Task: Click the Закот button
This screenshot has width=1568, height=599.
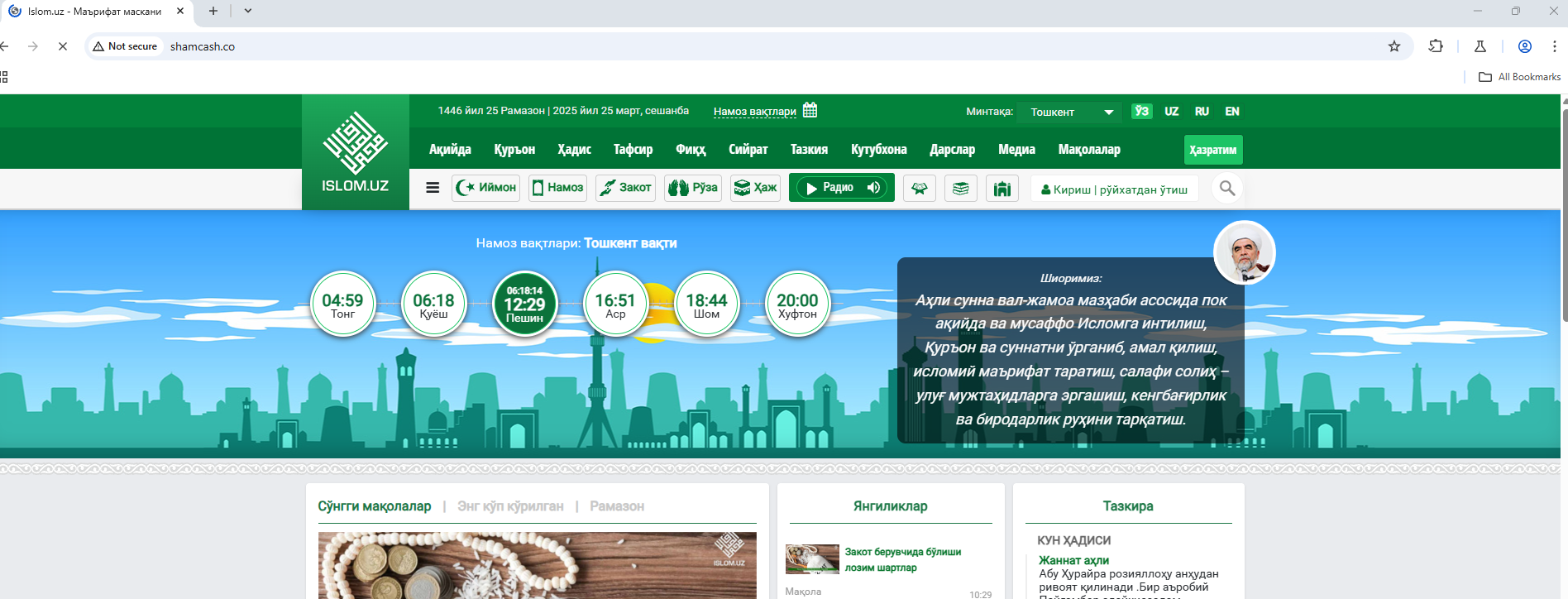Action: (625, 188)
